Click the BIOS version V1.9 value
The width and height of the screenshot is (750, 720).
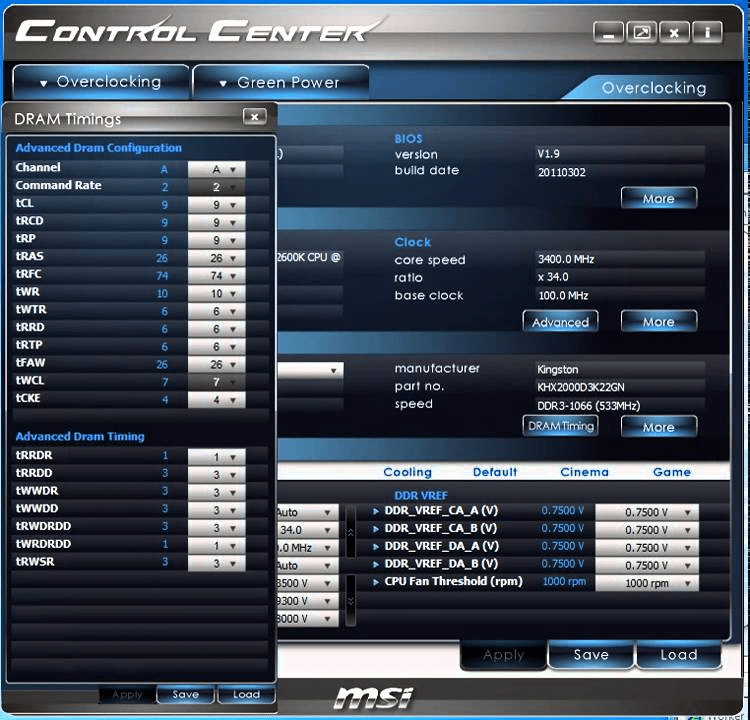pos(548,154)
